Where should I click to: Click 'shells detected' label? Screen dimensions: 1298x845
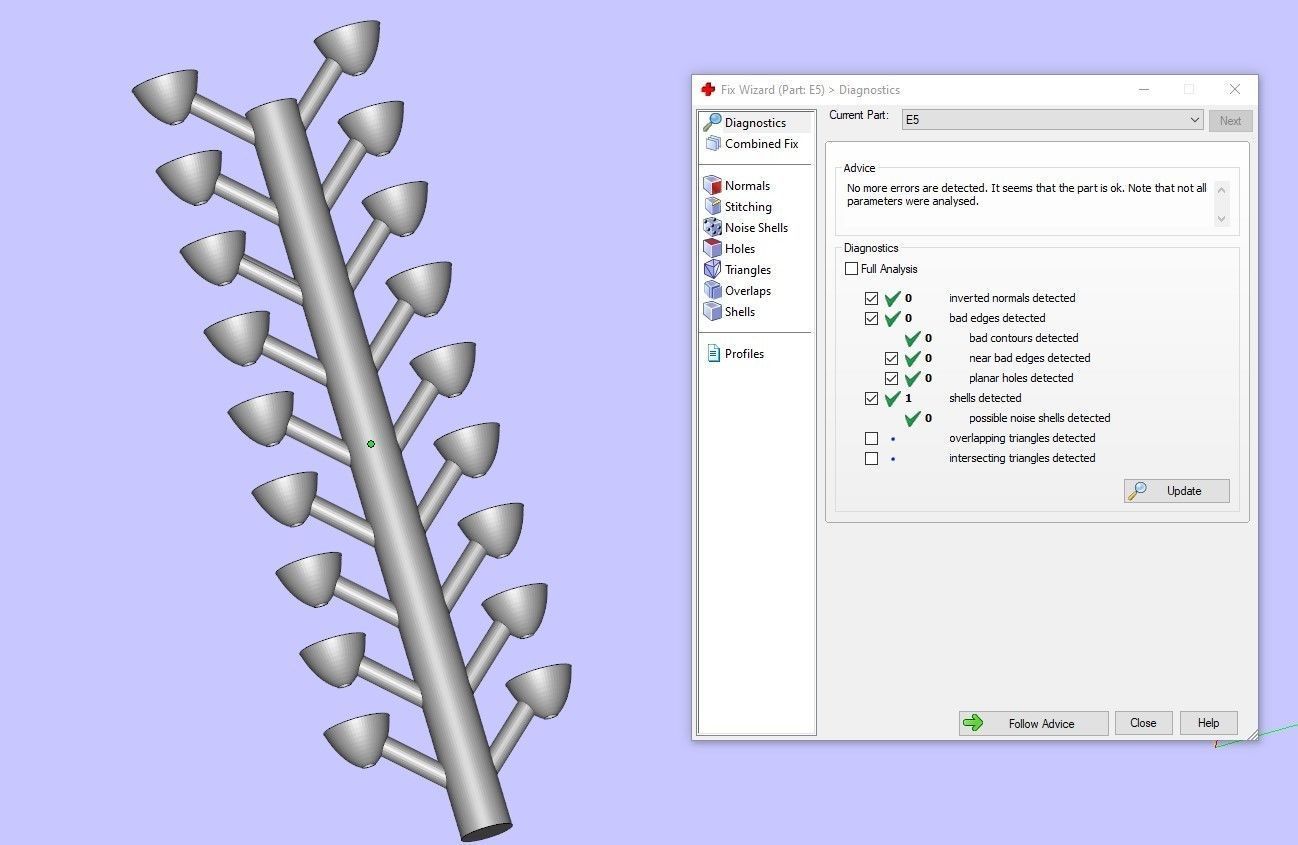[985, 398]
